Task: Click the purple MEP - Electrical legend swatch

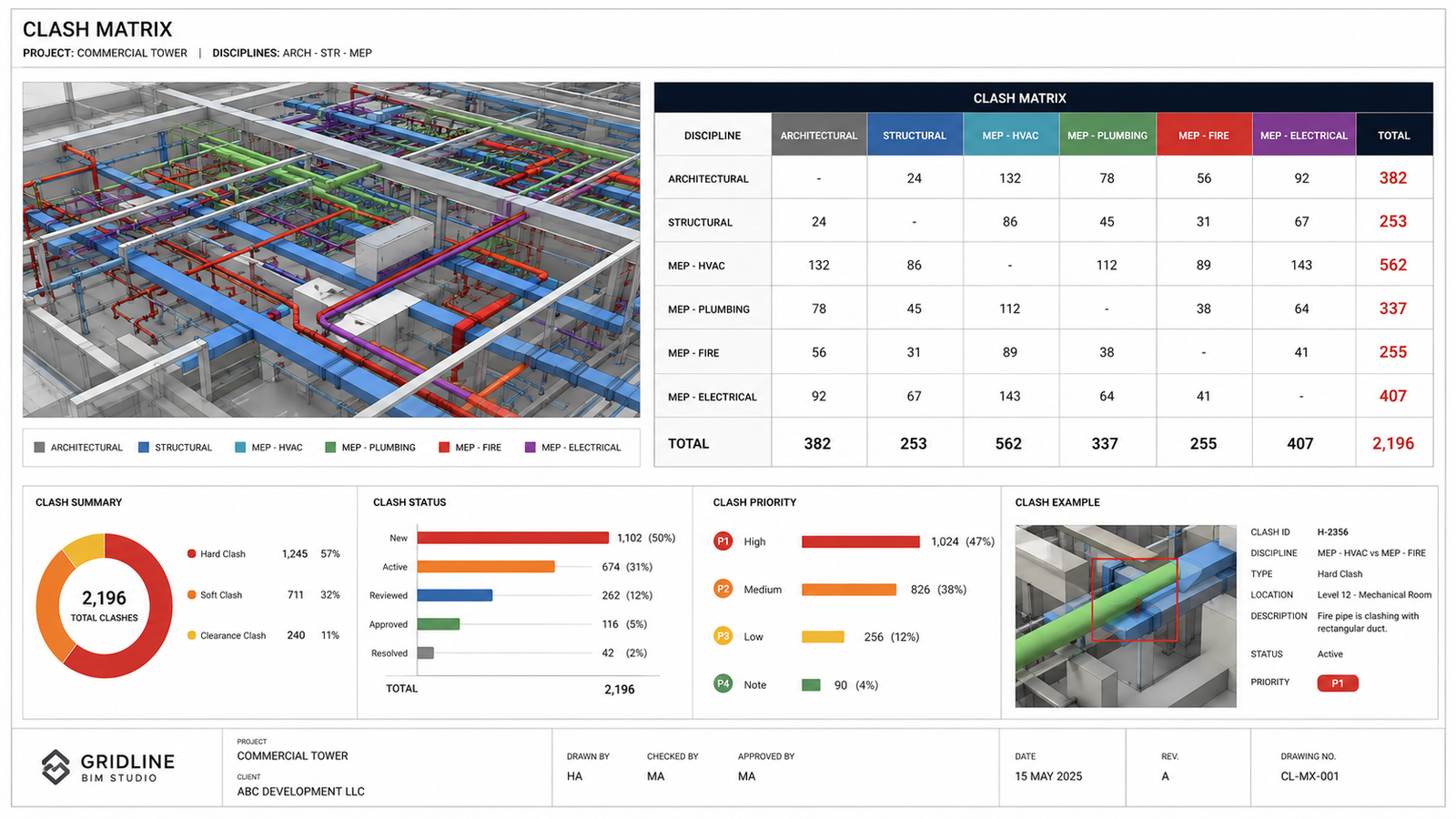Action: [531, 448]
